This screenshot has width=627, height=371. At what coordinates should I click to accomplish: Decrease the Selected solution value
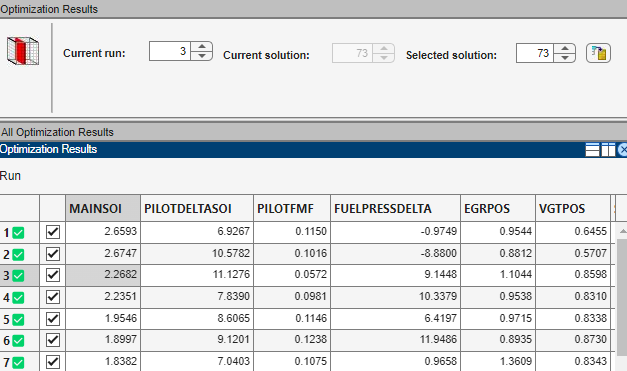point(565,58)
